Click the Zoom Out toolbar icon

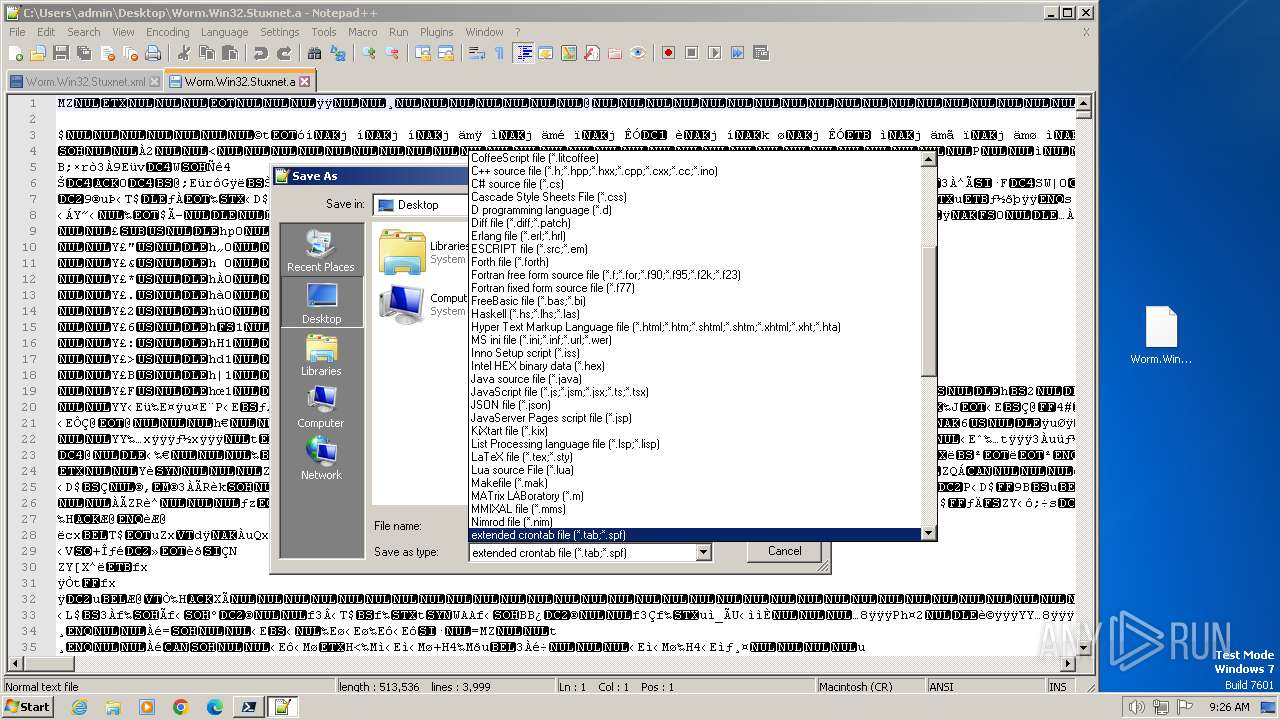pyautogui.click(x=393, y=53)
